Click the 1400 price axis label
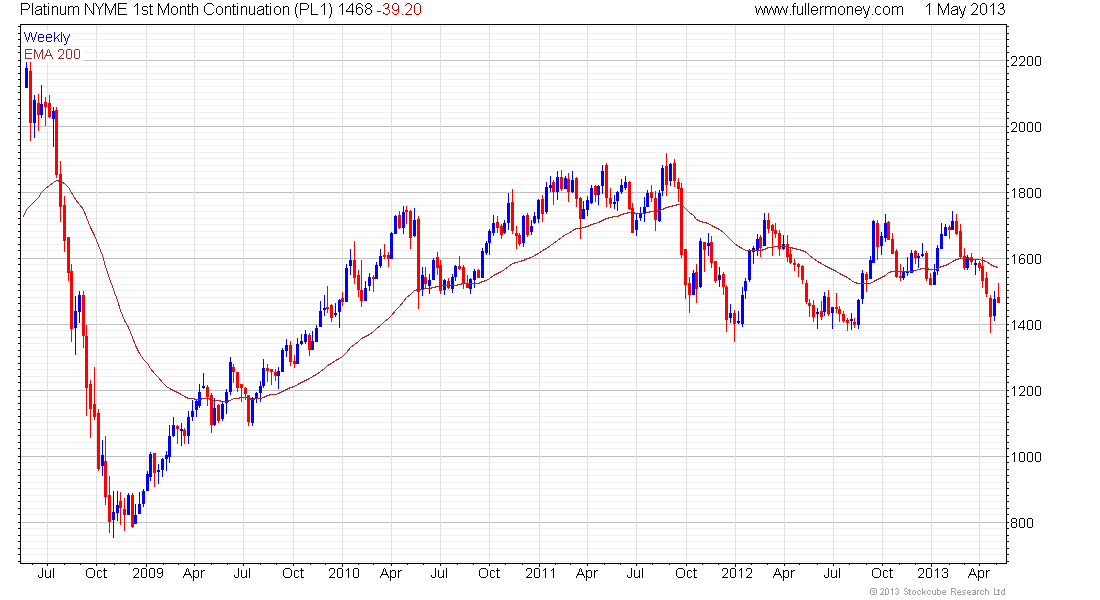1100x600 pixels. (1026, 325)
